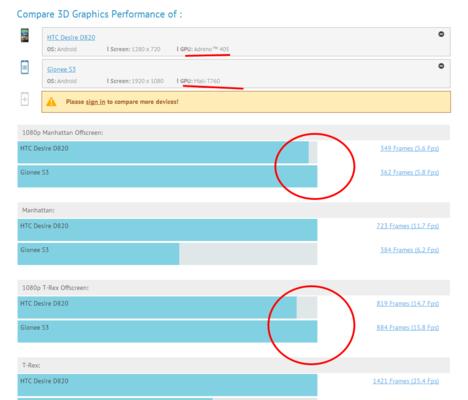Click Gionee bar under 1080p Manhattan Offscreen
Image resolution: width=468 pixels, height=400 pixels.
167,176
